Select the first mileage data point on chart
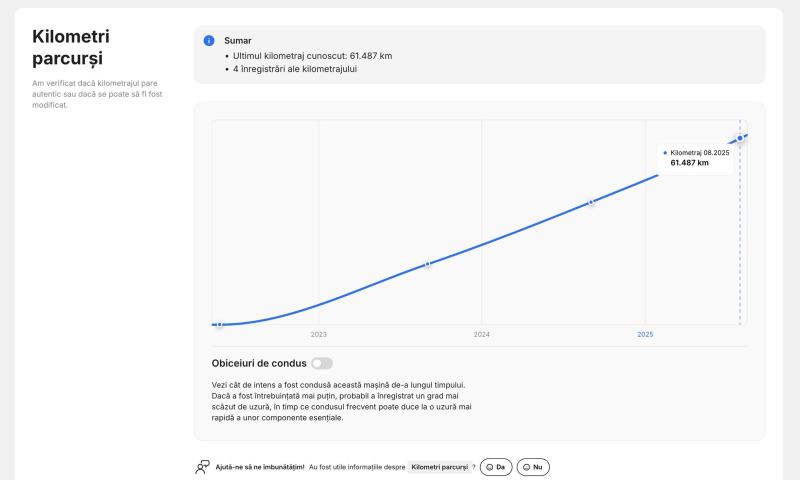The width and height of the screenshot is (800, 480). [219, 324]
